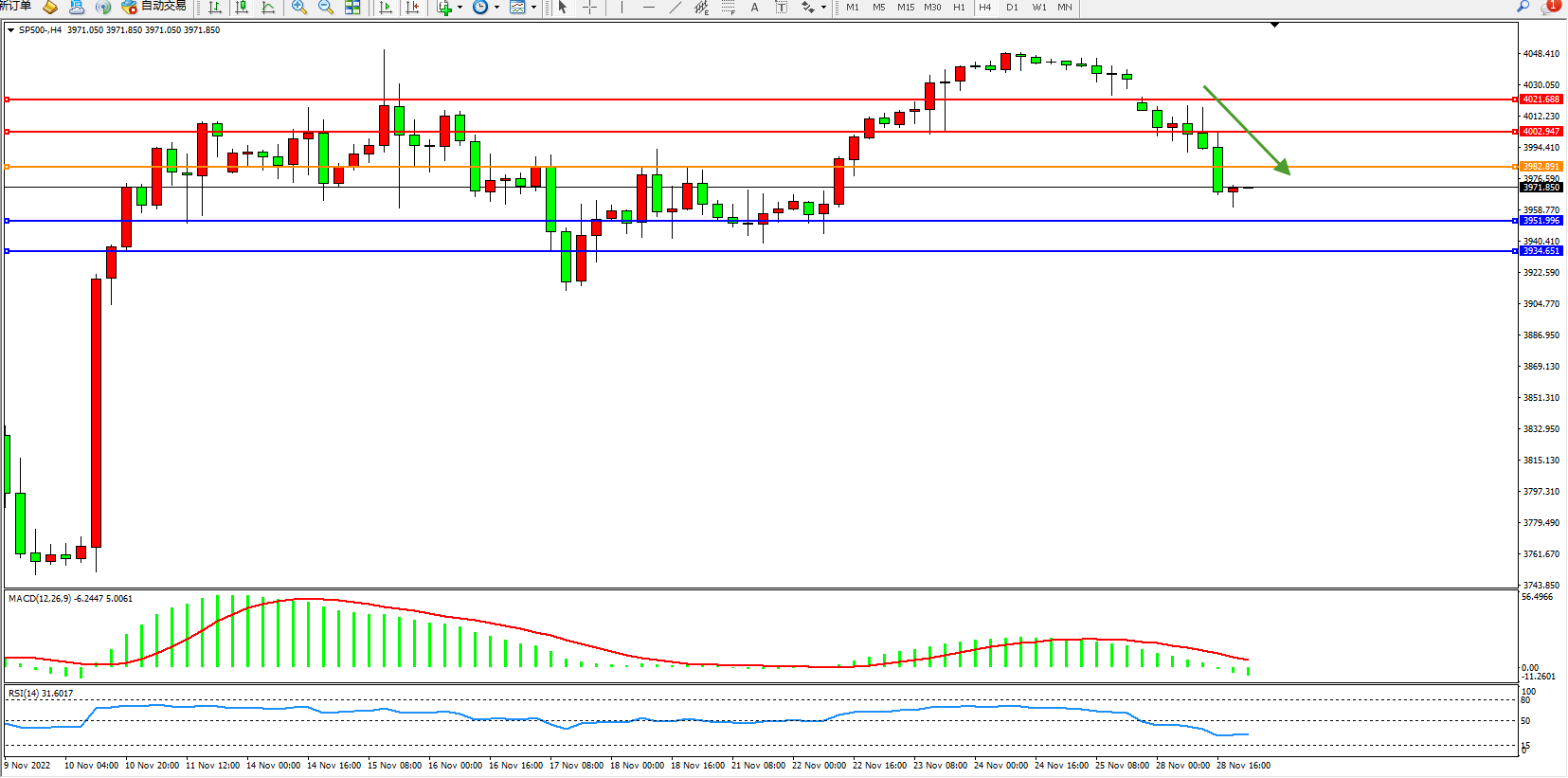Select the Text 'A' drawing tool

pyautogui.click(x=754, y=8)
